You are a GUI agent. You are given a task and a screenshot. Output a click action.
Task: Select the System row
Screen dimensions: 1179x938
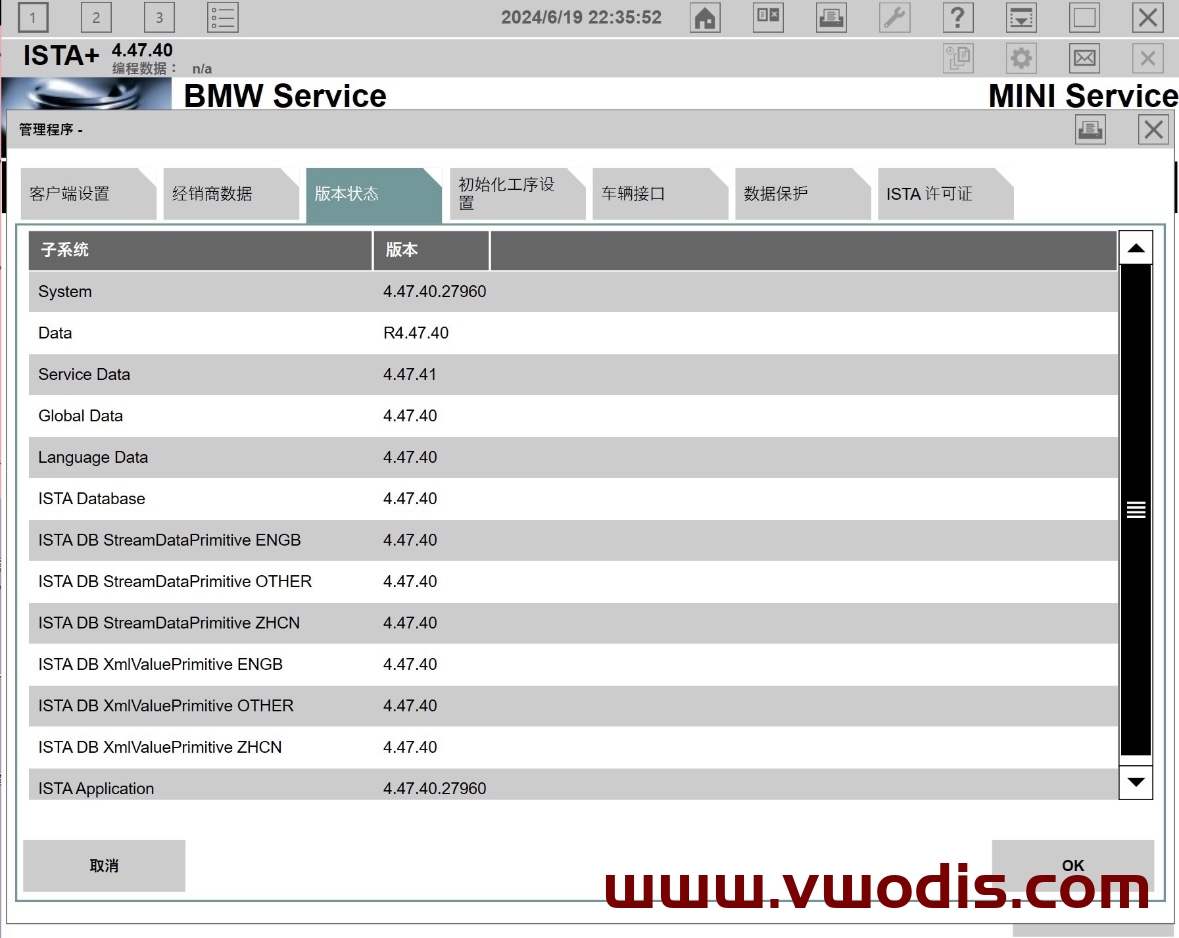coord(573,291)
